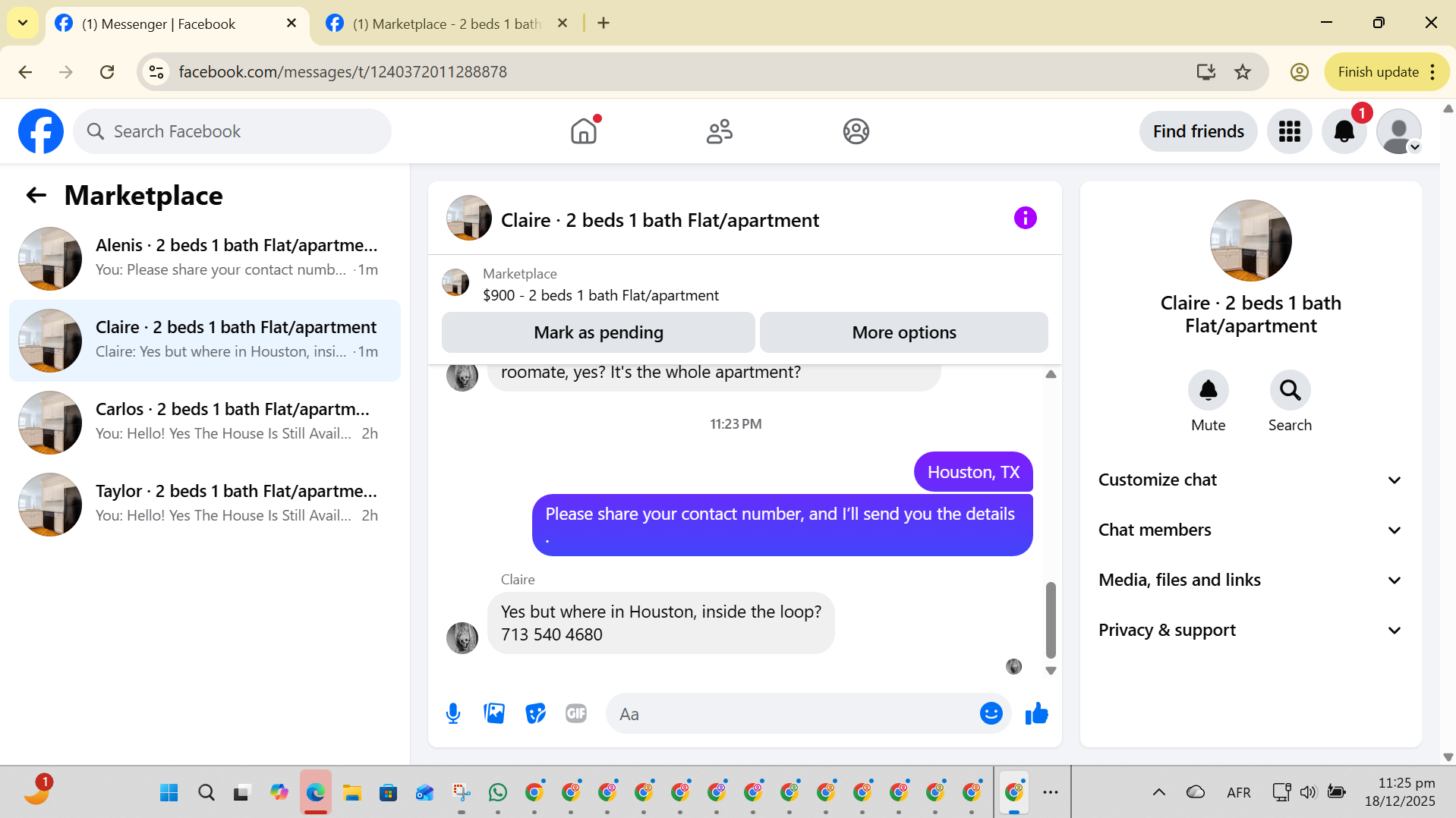Mute the Claire conversation
Viewport: 1456px width, 818px height.
pos(1208,390)
